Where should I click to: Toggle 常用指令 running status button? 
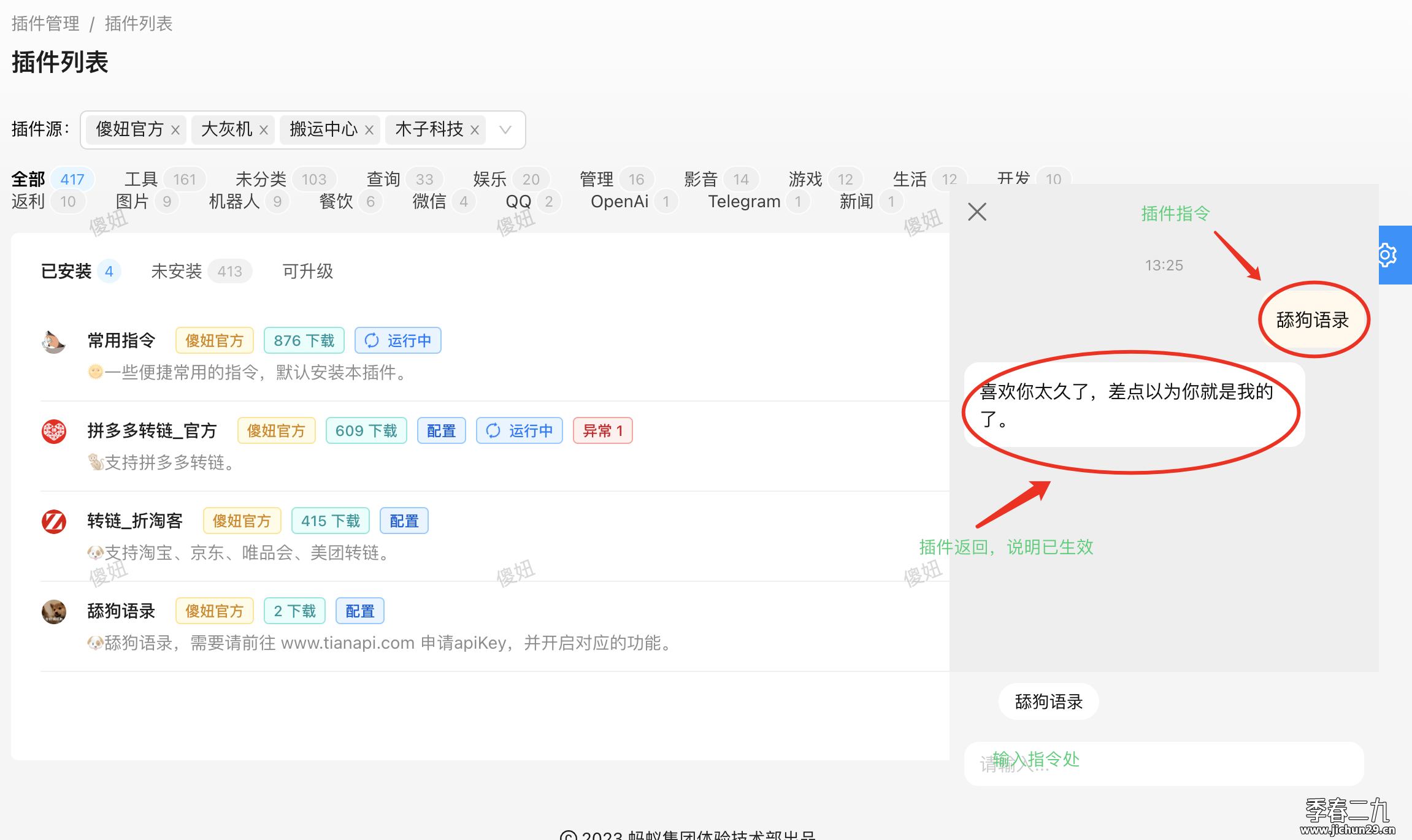(397, 341)
